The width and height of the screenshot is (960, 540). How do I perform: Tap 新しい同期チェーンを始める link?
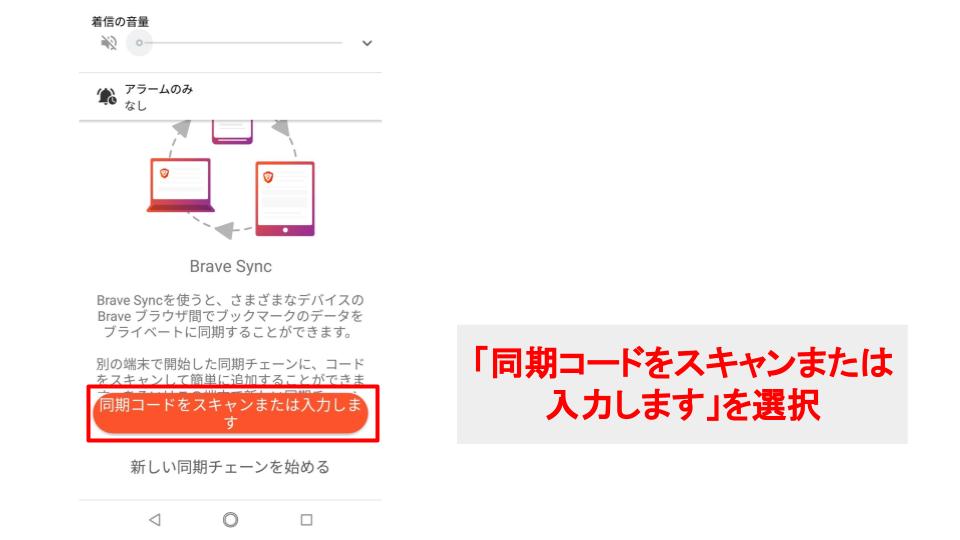(230, 467)
